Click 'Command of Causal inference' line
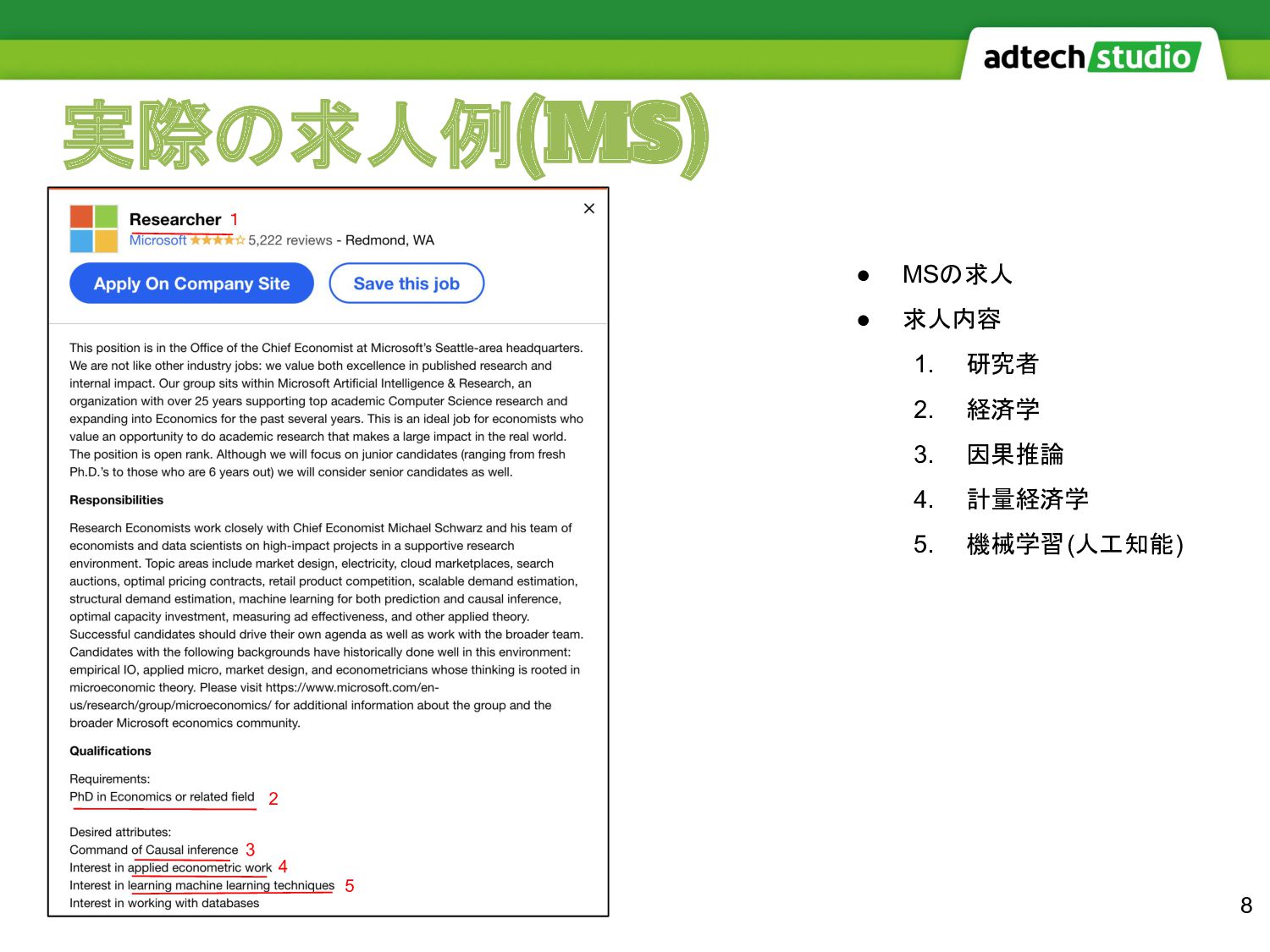This screenshot has height=952, width=1270. point(154,850)
